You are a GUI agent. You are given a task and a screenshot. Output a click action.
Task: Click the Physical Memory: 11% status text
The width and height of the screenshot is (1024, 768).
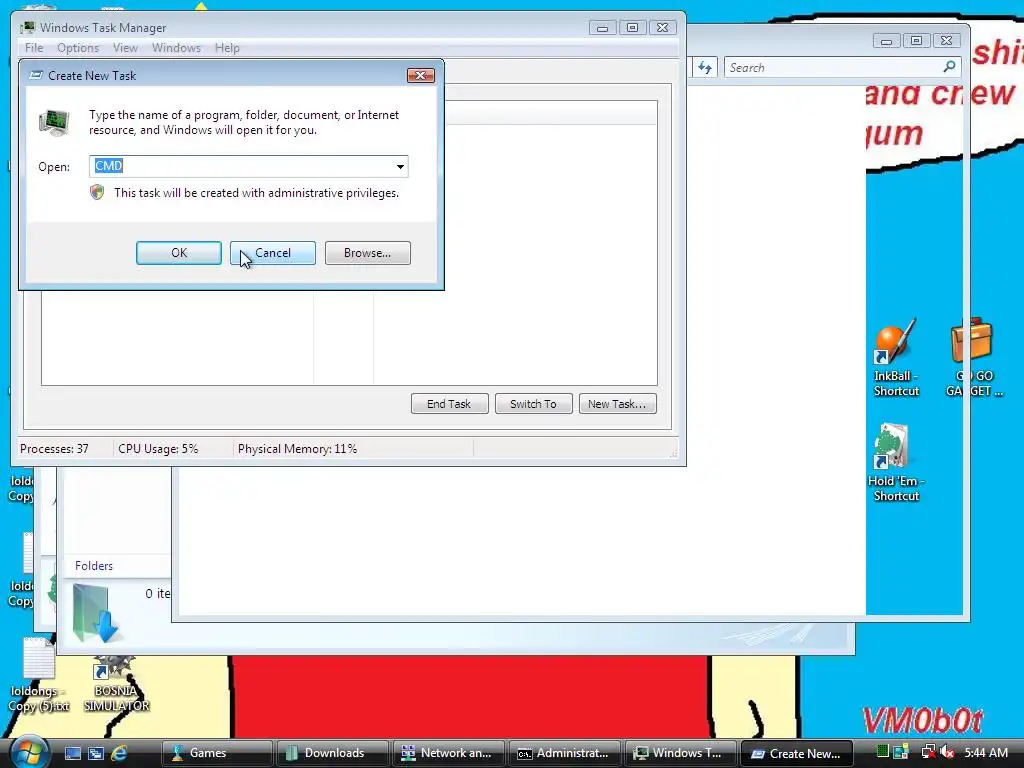pyautogui.click(x=297, y=449)
